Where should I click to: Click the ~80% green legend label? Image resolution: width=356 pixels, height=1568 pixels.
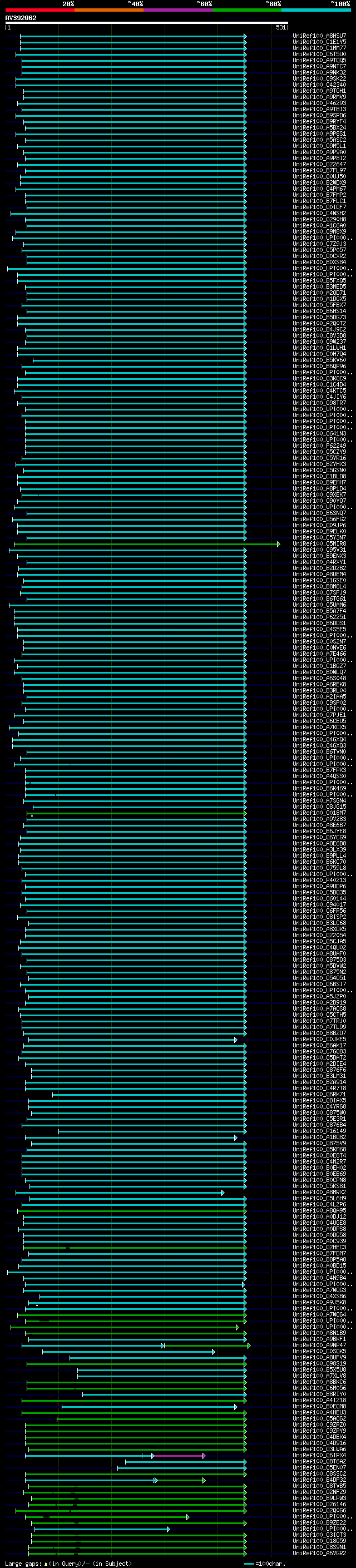(273, 4)
